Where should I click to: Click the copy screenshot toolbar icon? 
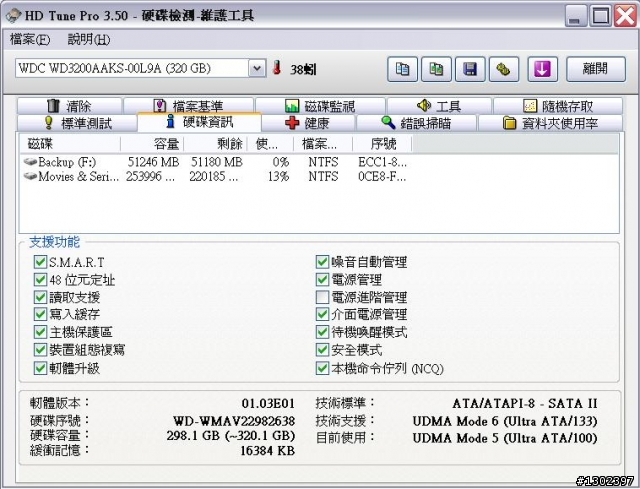tap(436, 69)
